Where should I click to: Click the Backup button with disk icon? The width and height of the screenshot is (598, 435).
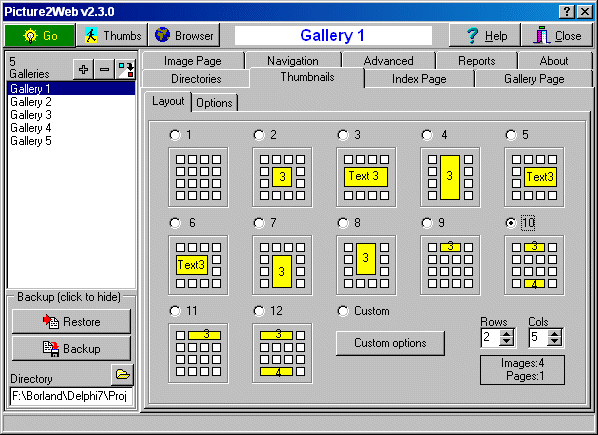[x=71, y=348]
